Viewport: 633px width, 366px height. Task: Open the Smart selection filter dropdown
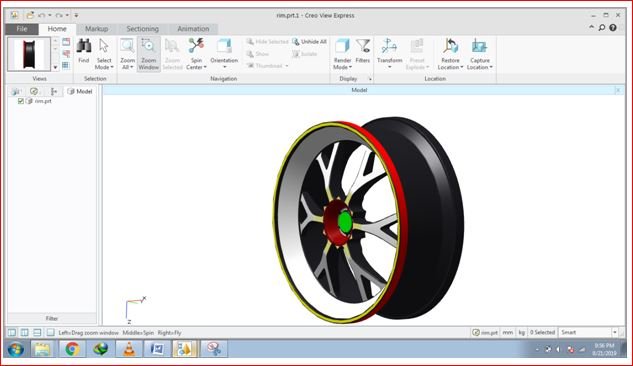click(x=614, y=333)
